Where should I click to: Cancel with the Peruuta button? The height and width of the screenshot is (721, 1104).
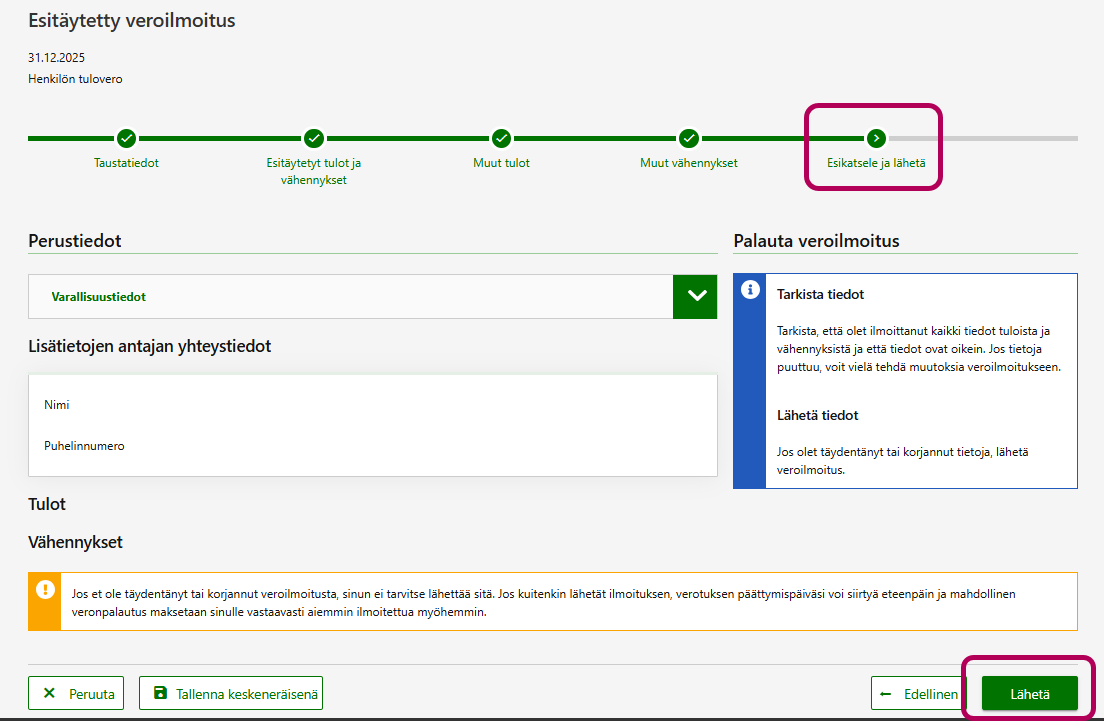click(x=76, y=693)
